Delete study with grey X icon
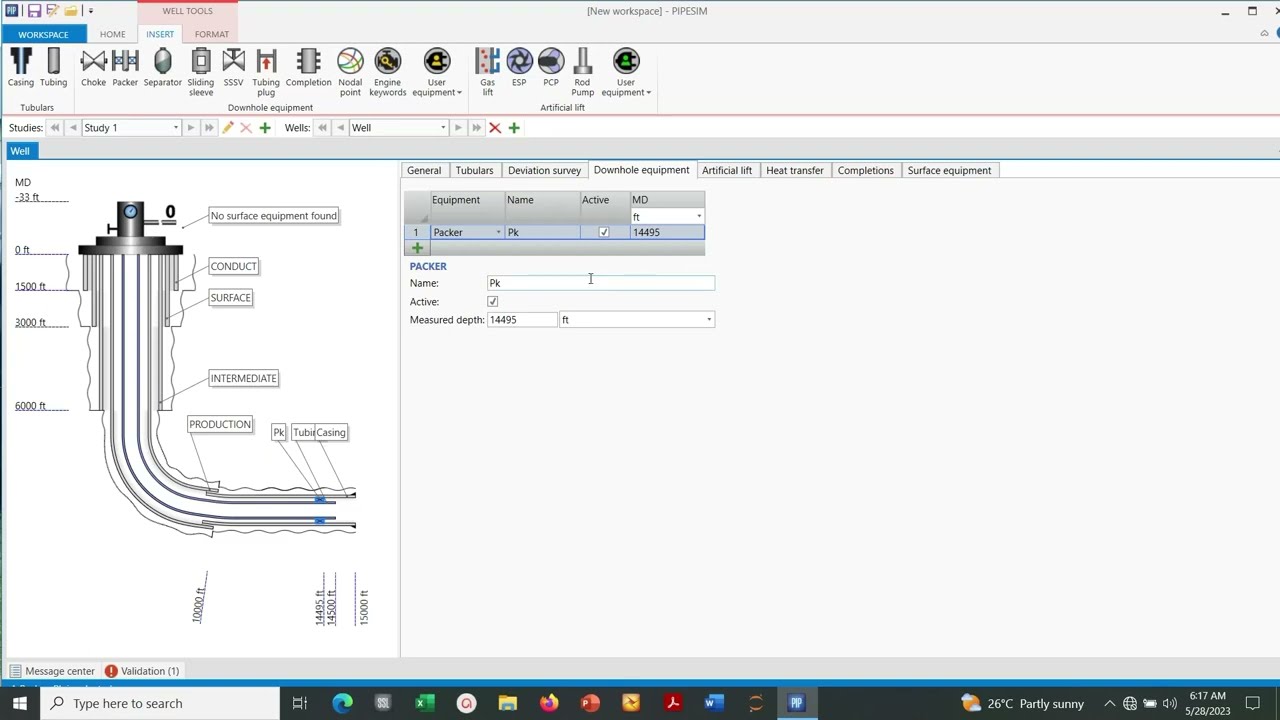This screenshot has height=720, width=1280. point(246,128)
